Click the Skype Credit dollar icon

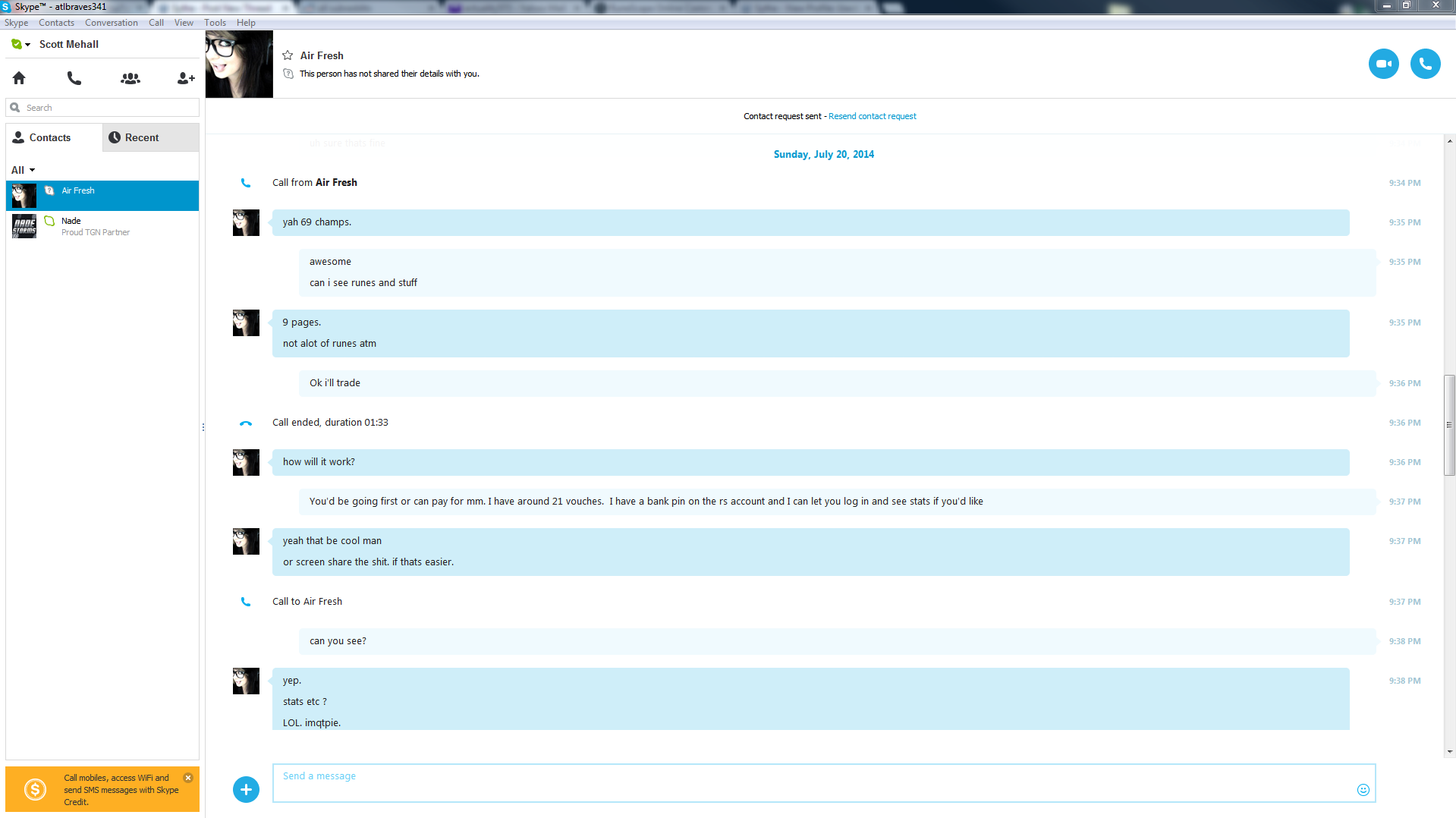click(35, 790)
